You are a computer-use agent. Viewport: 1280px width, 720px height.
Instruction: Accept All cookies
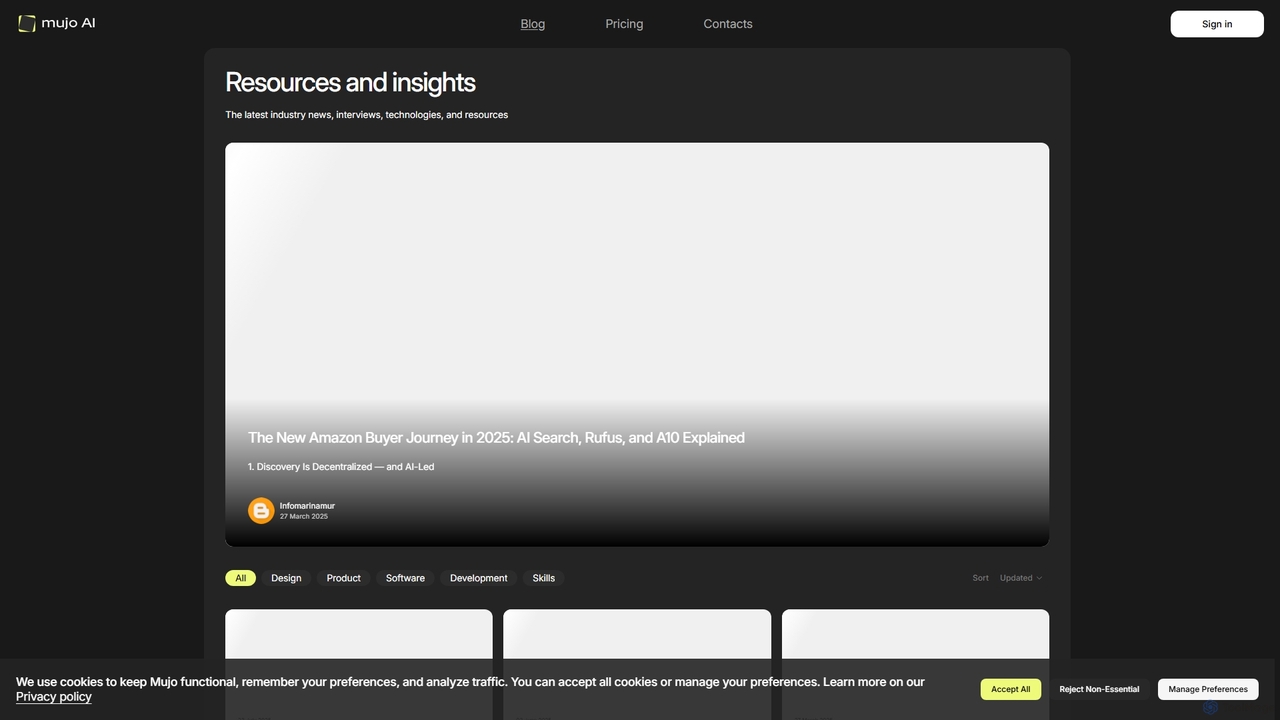click(1011, 689)
